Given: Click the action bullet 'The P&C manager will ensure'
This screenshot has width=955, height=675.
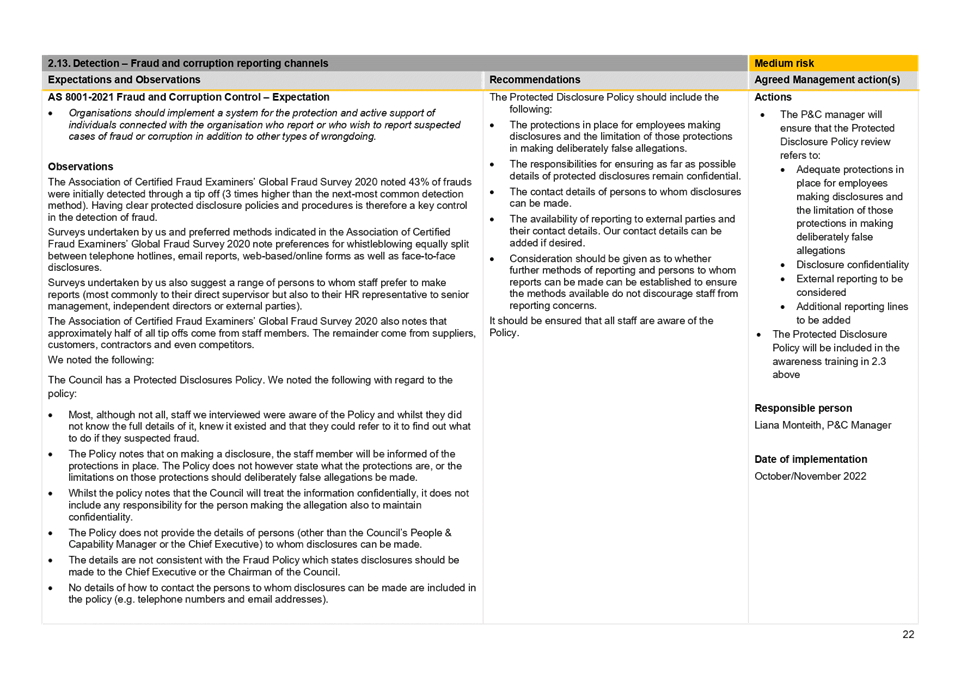Looking at the screenshot, I should [x=837, y=135].
